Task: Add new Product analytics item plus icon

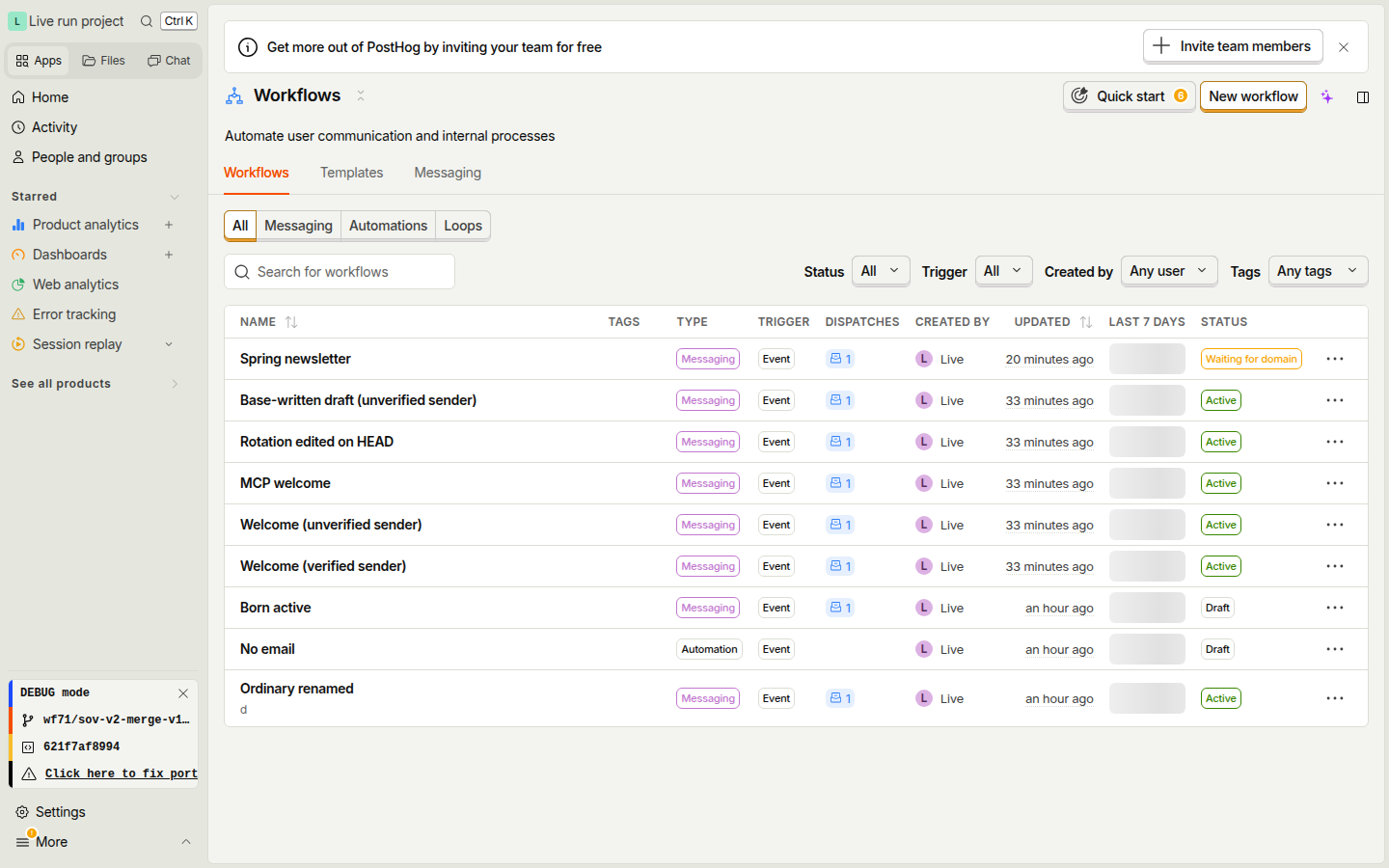Action: [169, 225]
